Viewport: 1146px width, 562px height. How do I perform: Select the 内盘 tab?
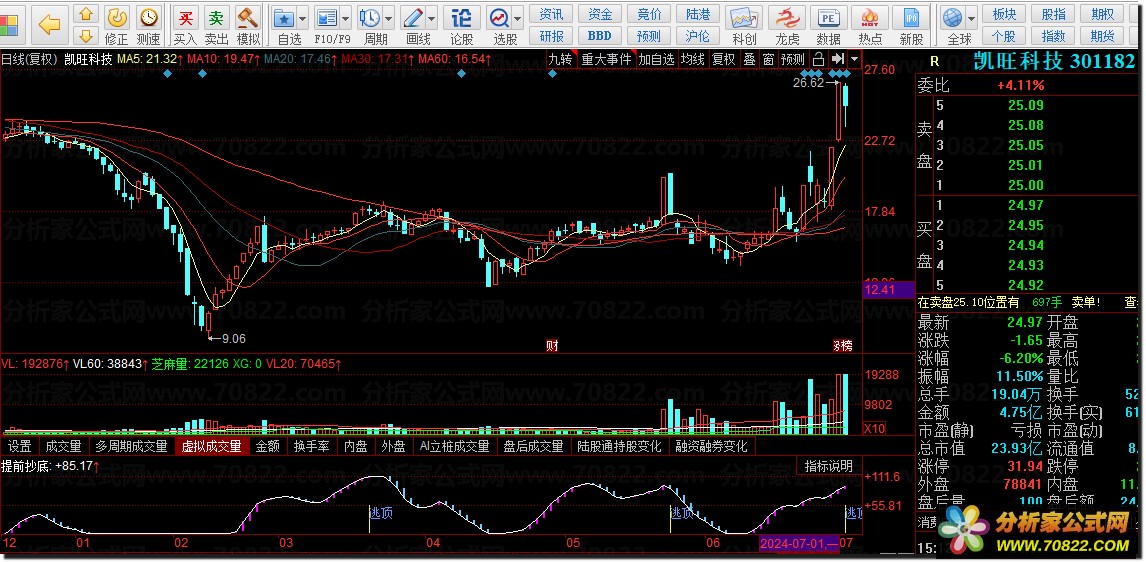[x=356, y=446]
